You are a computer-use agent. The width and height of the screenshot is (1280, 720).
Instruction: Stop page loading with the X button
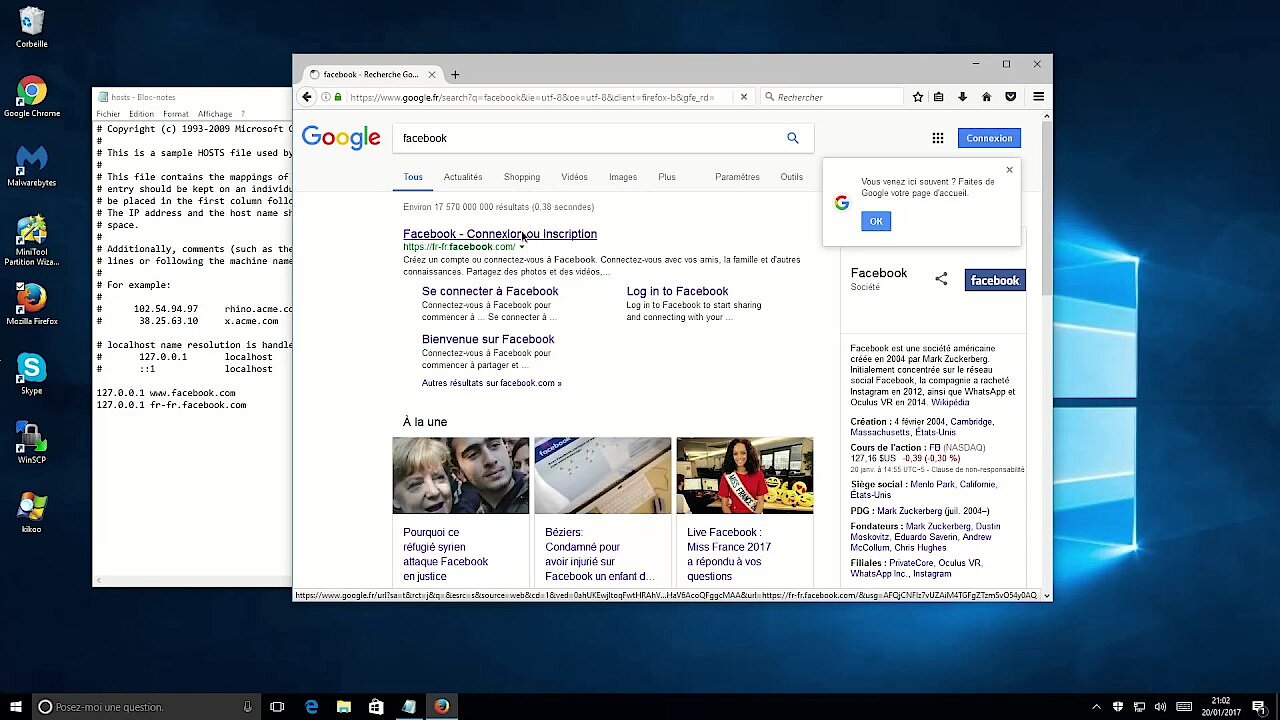point(744,97)
